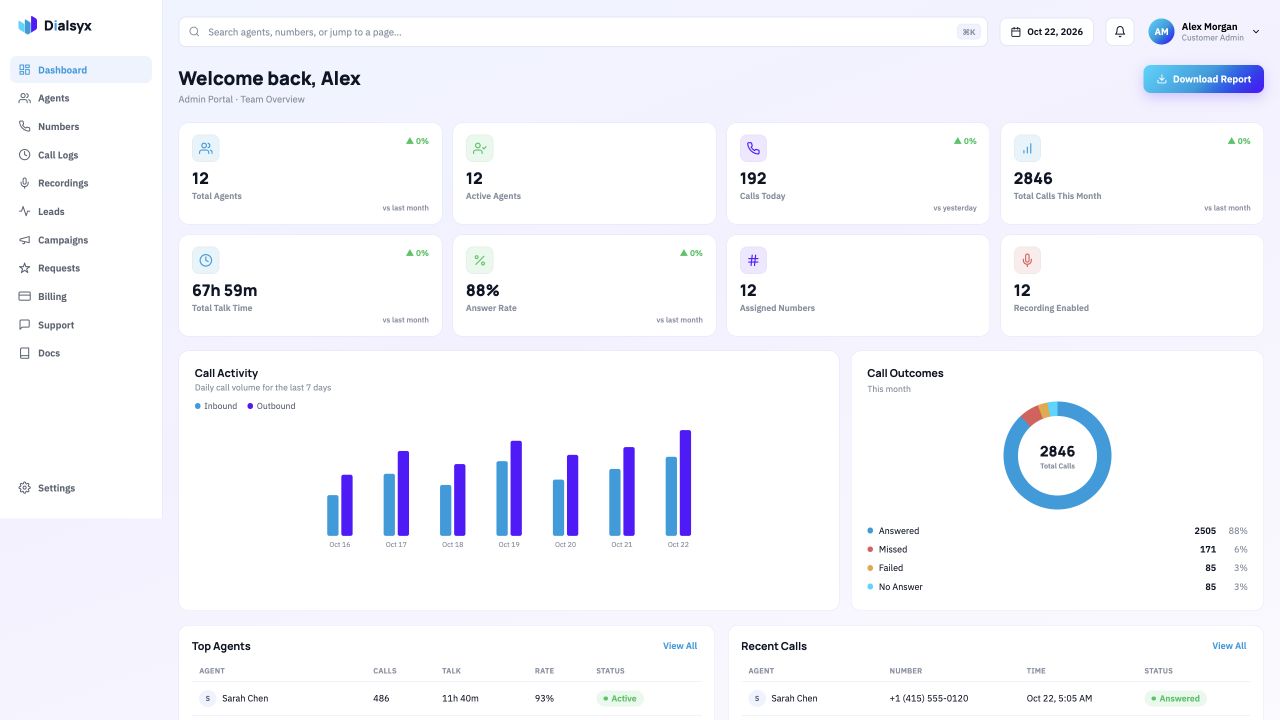This screenshot has height=720, width=1280.
Task: Click the Oct 19 outbound bar
Action: 516,488
